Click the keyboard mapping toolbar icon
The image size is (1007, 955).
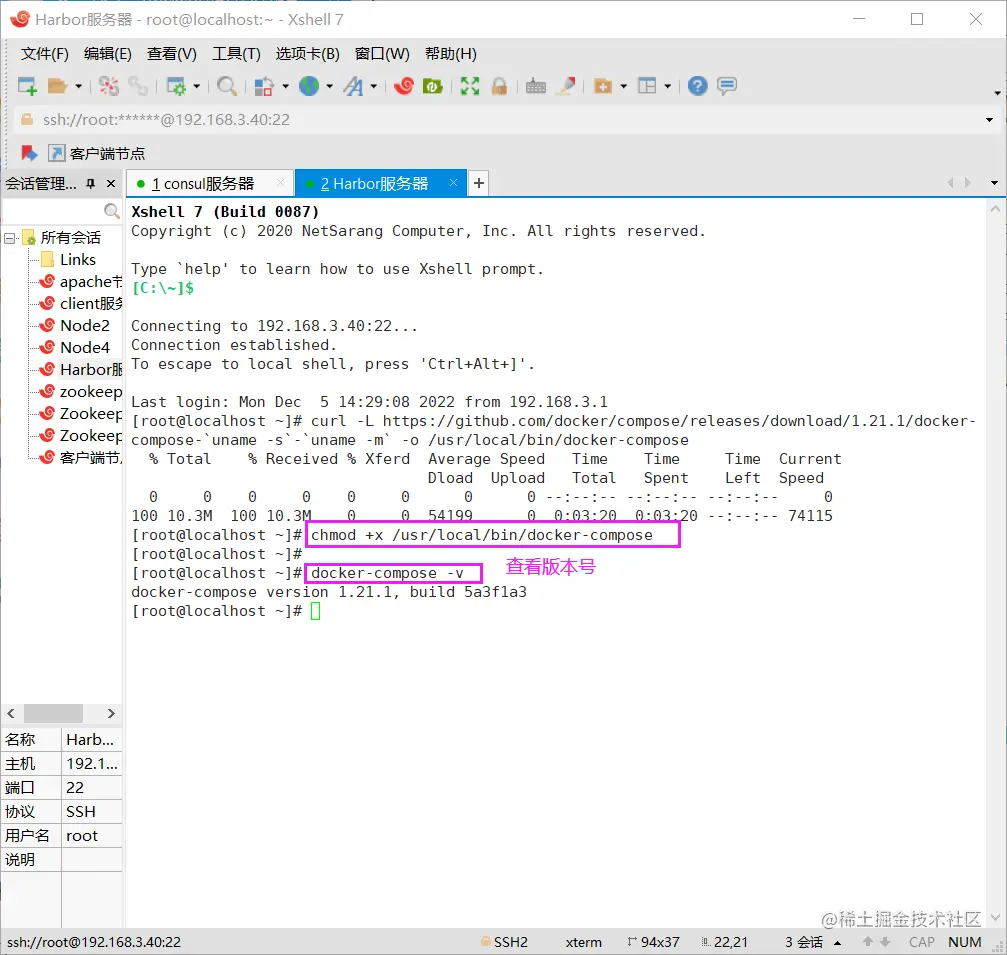point(536,86)
